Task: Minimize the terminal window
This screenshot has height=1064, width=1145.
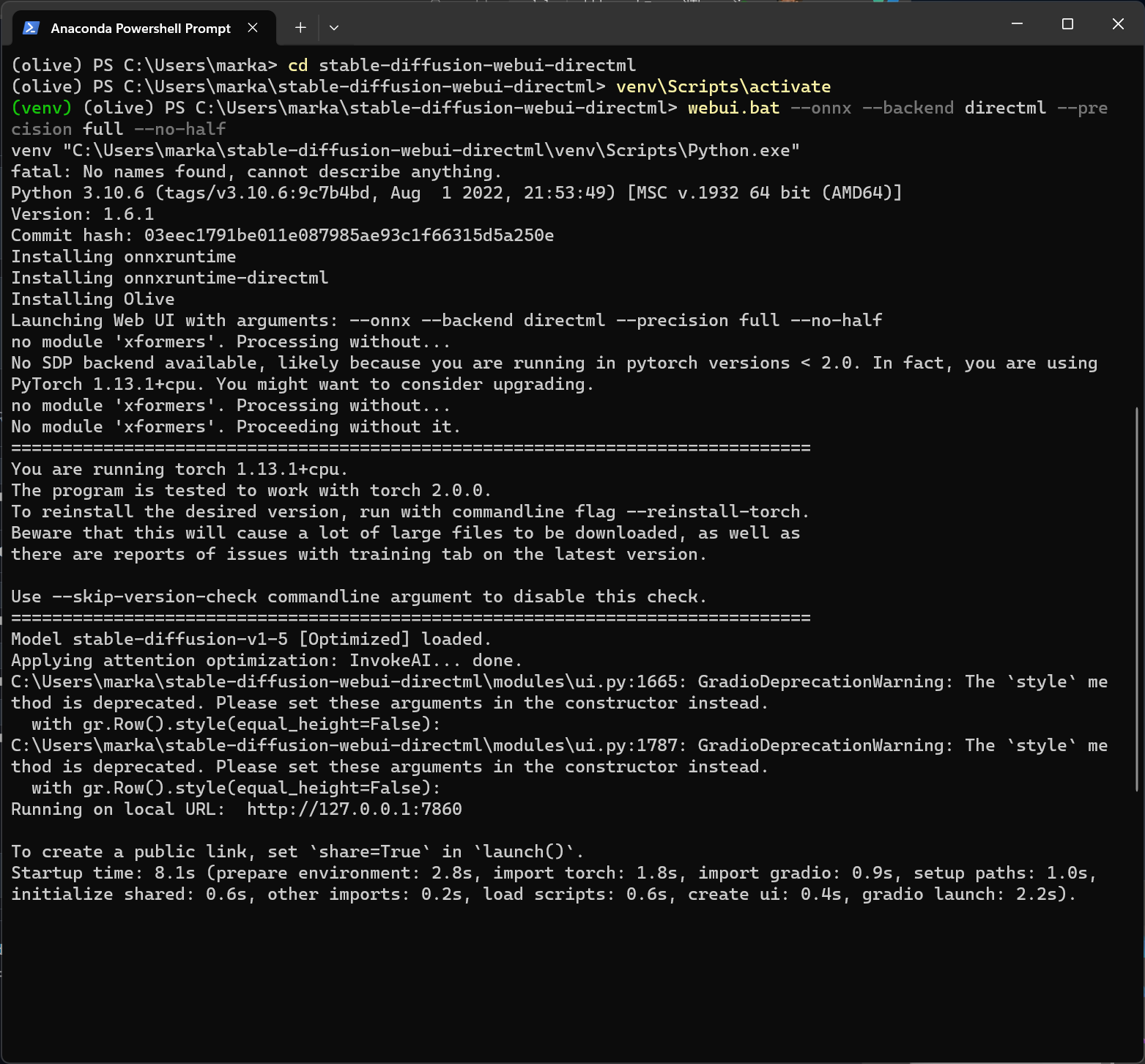Action: point(1017,24)
